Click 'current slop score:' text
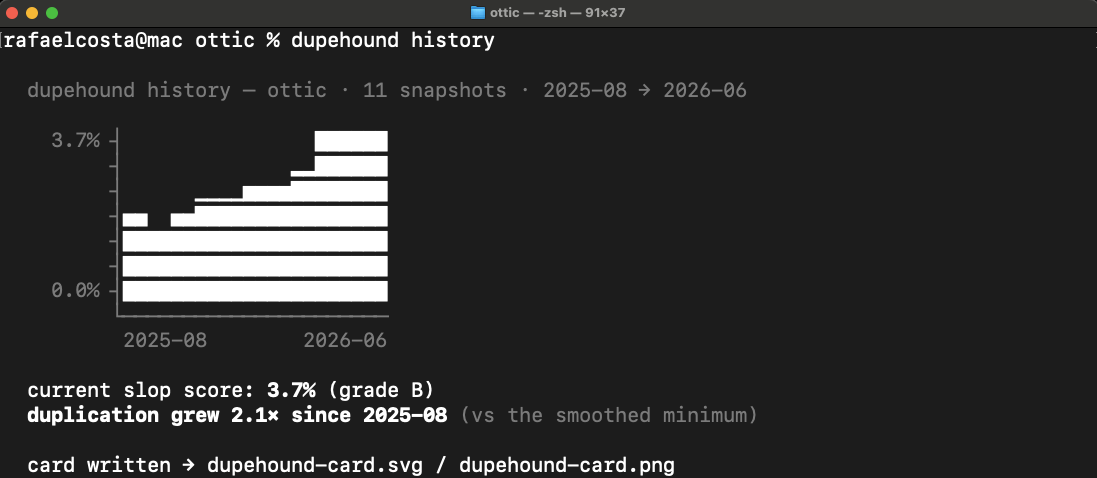 [141, 391]
